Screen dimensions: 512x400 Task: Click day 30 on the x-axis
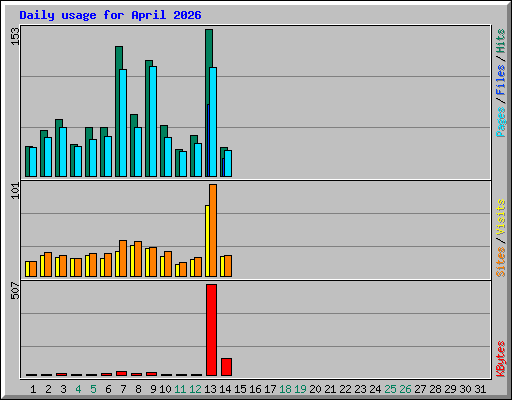click(x=465, y=389)
